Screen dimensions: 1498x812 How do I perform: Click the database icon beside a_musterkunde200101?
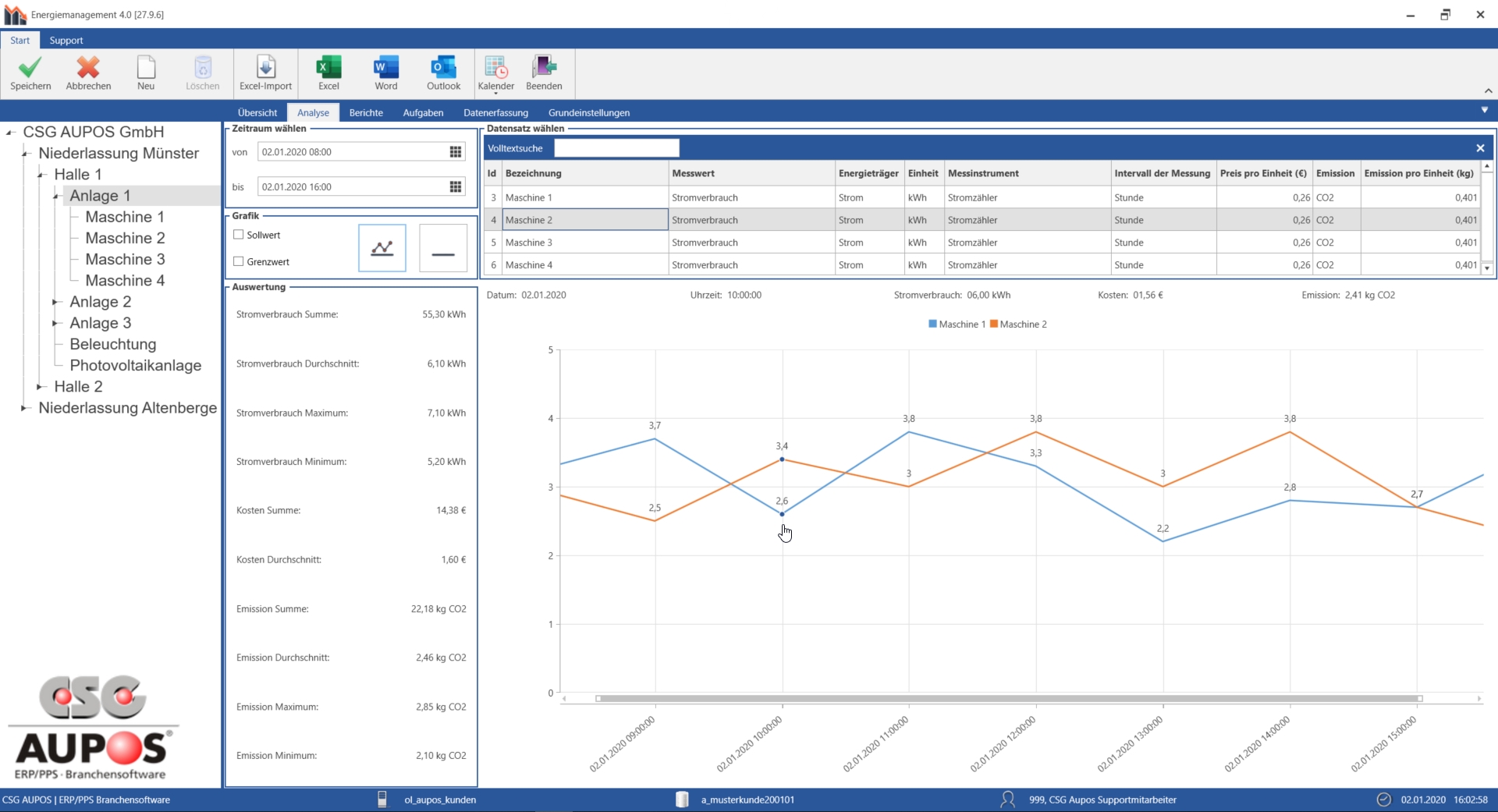point(682,800)
